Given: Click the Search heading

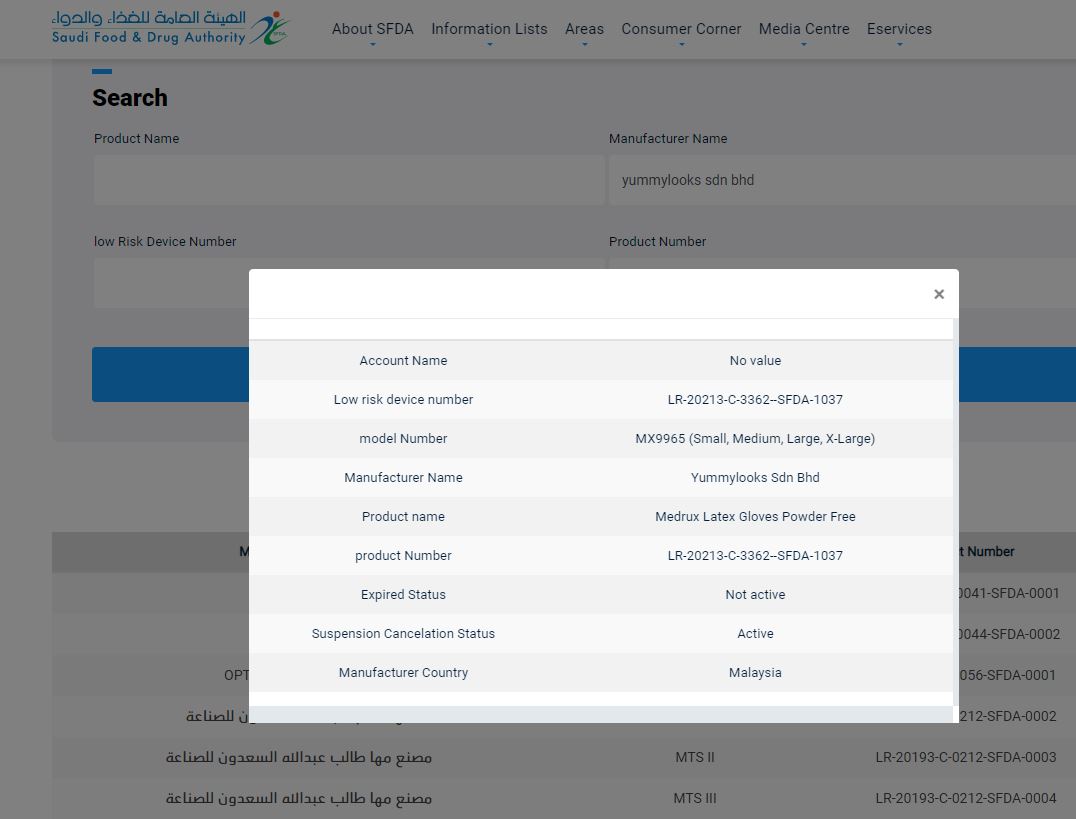Looking at the screenshot, I should 130,98.
